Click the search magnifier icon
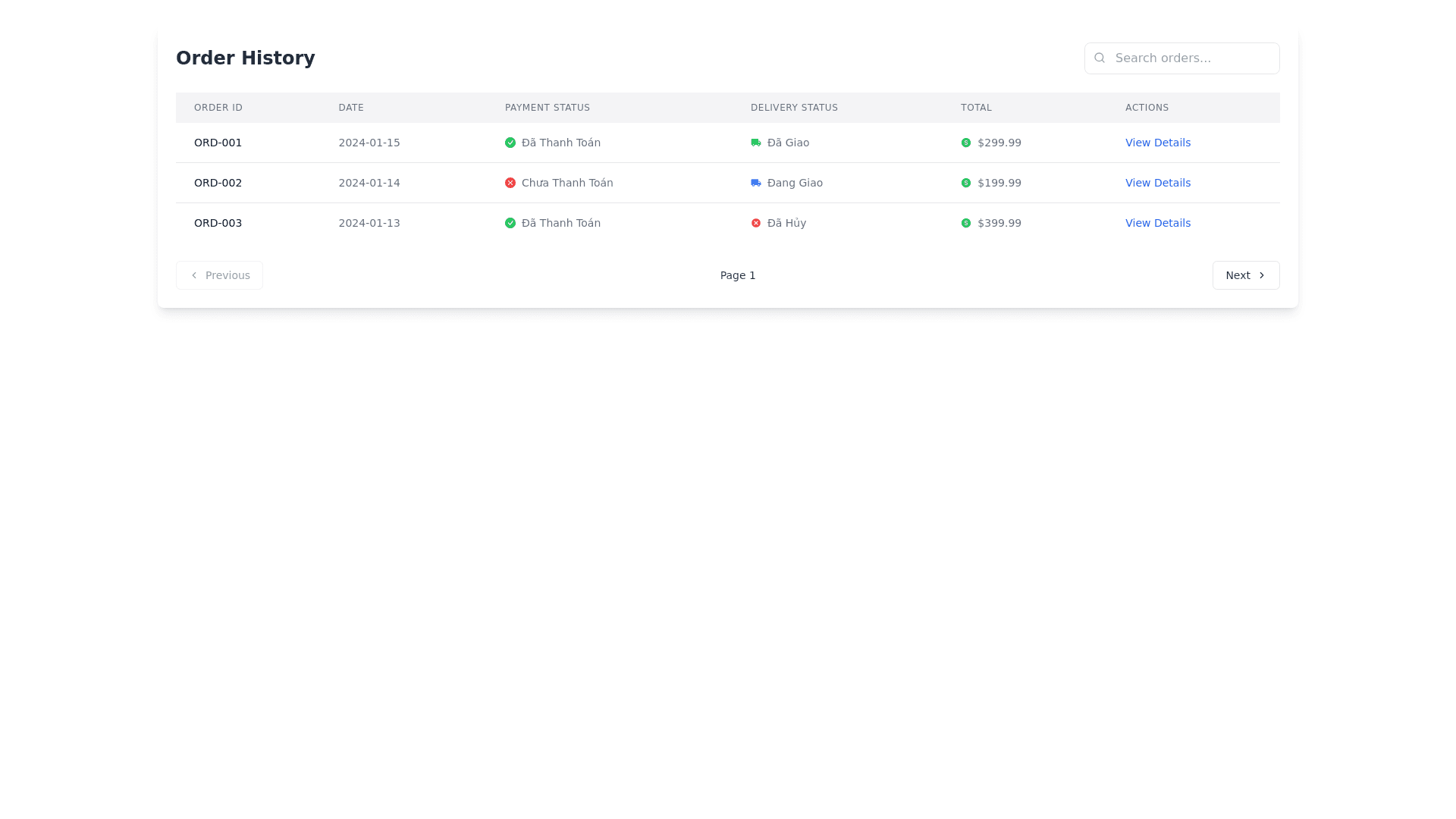This screenshot has height=819, width=1456. (x=1100, y=58)
